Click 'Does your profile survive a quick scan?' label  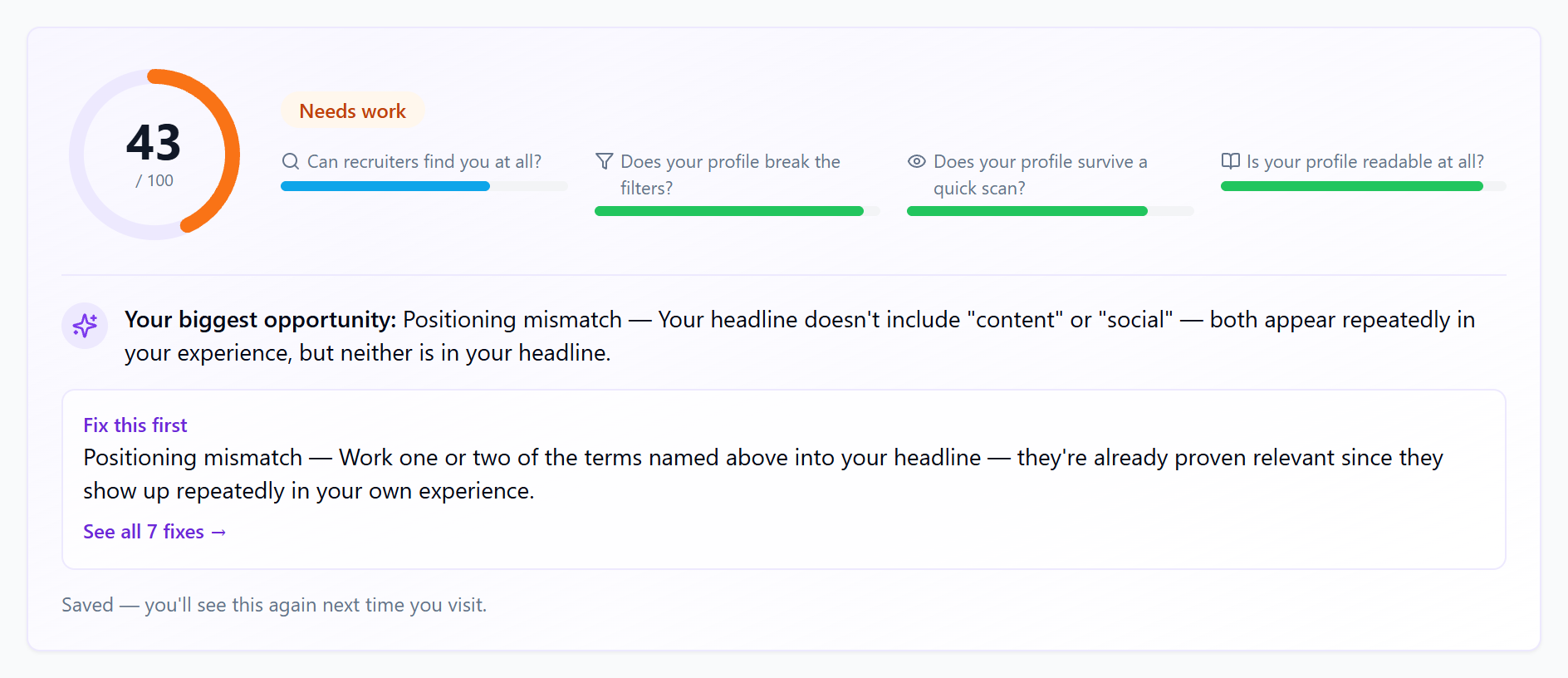tap(1041, 174)
